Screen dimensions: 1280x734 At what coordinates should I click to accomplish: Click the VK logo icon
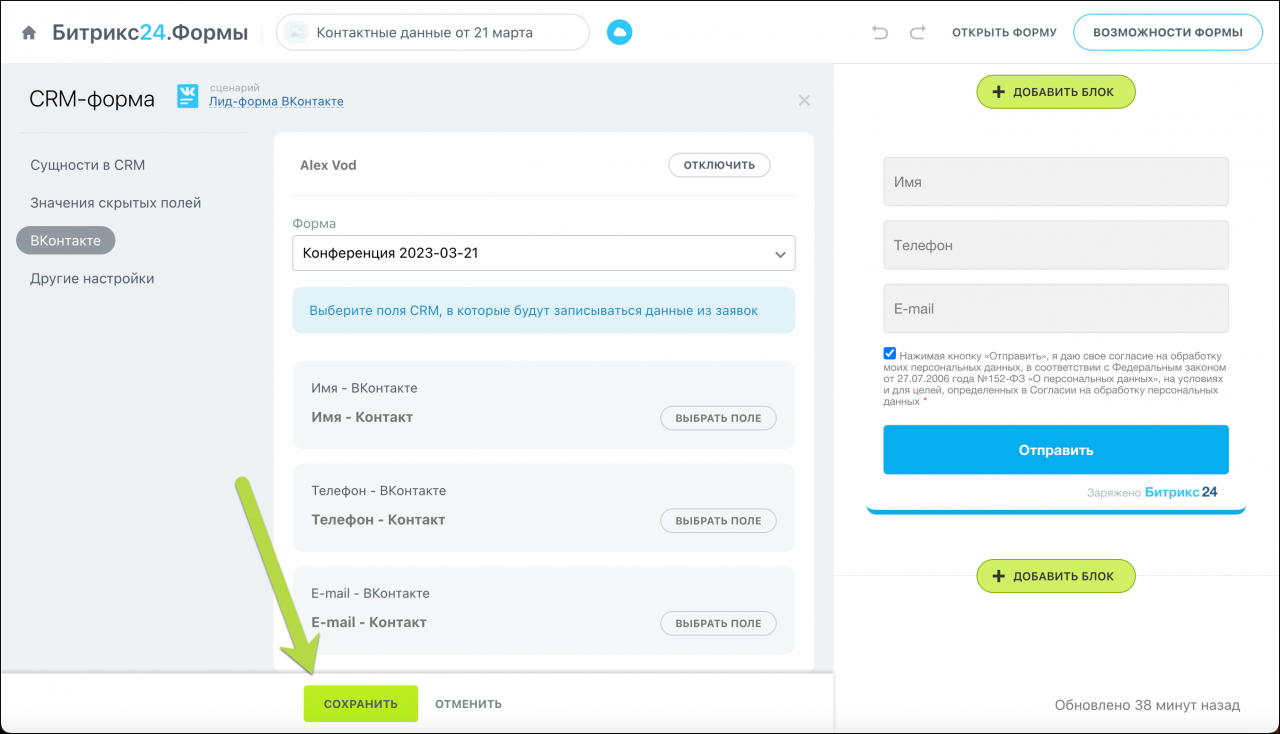[x=188, y=96]
